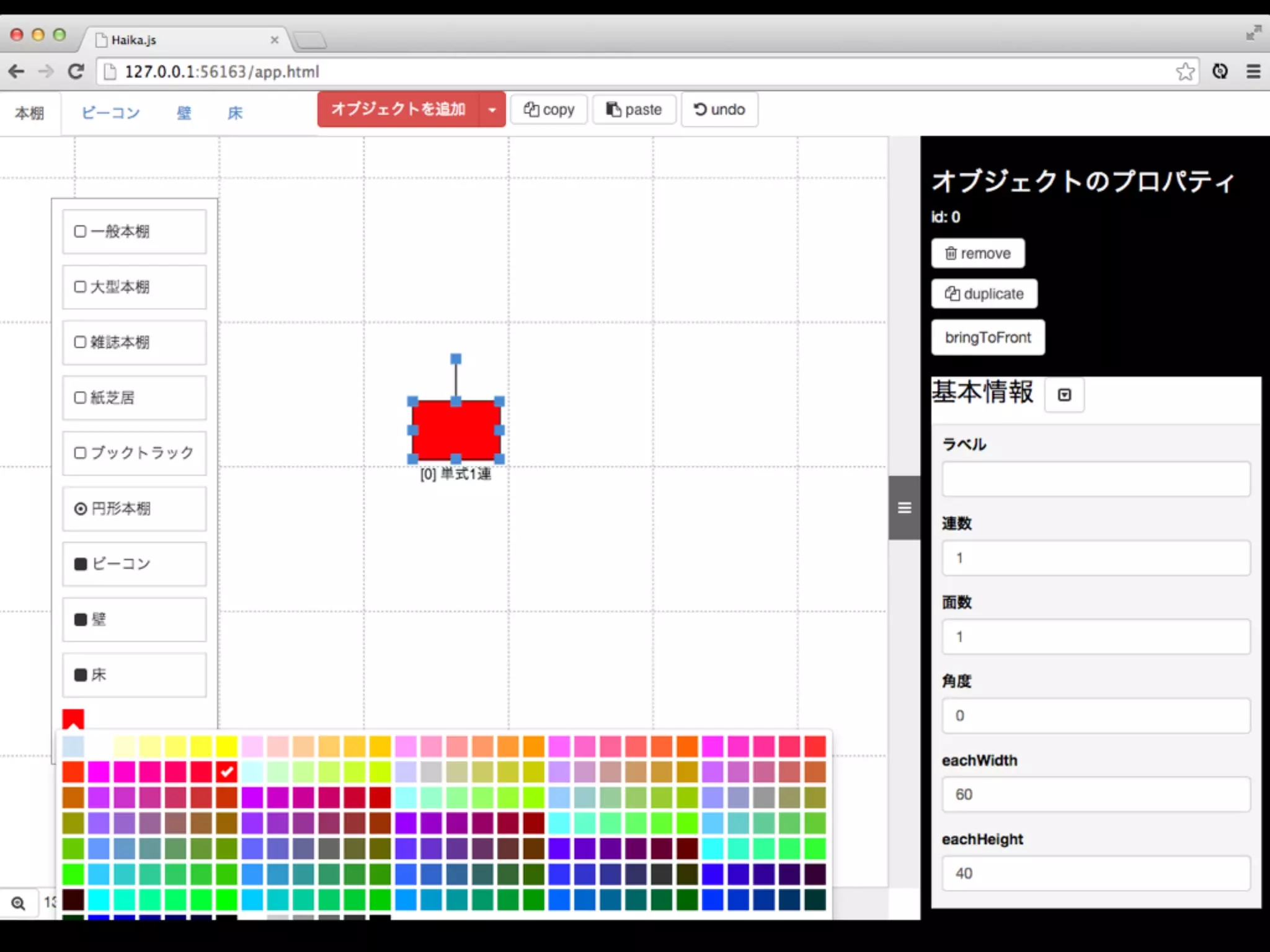Viewport: 1270px width, 952px height.
Task: Switch to the 壁 tab
Action: [x=184, y=113]
